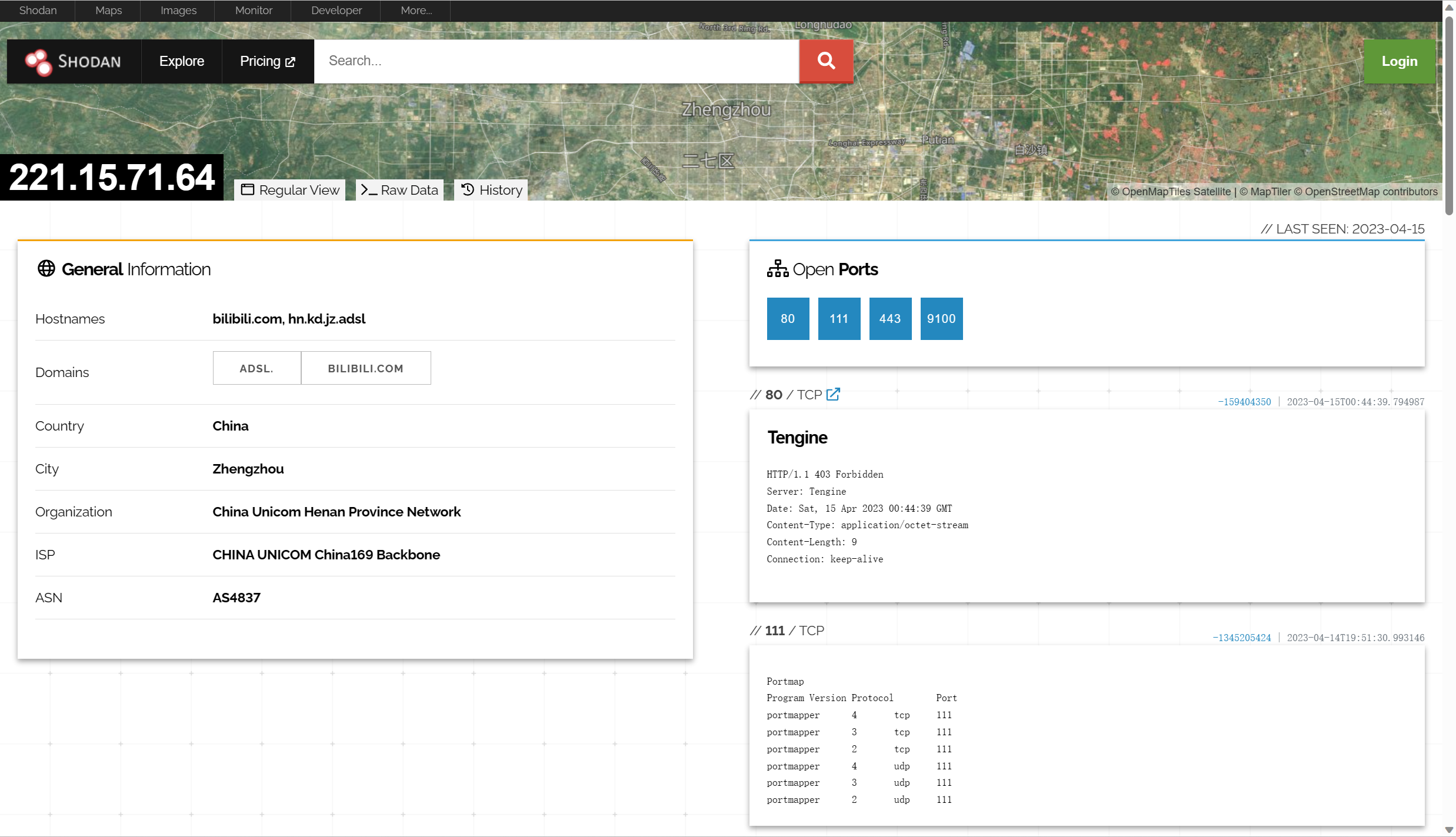Go to Images in the top bar
Screen dimensions: 1456x837
[x=178, y=11]
